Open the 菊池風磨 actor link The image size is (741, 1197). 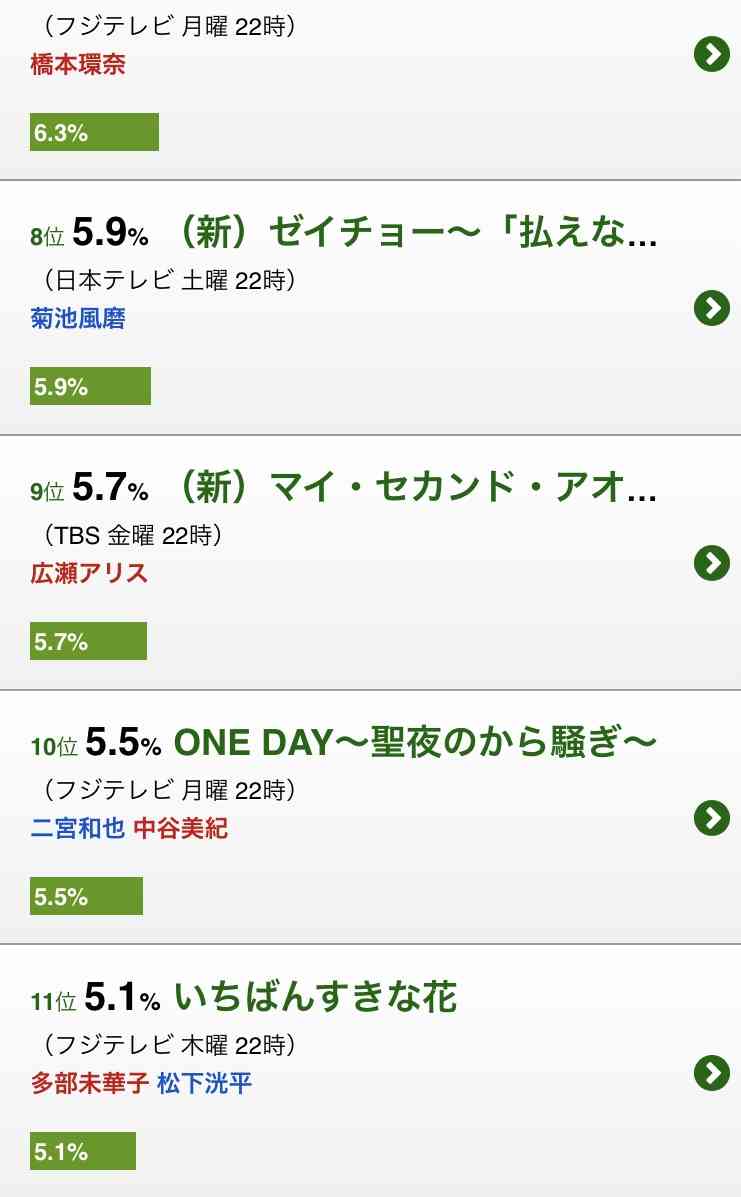pos(78,318)
